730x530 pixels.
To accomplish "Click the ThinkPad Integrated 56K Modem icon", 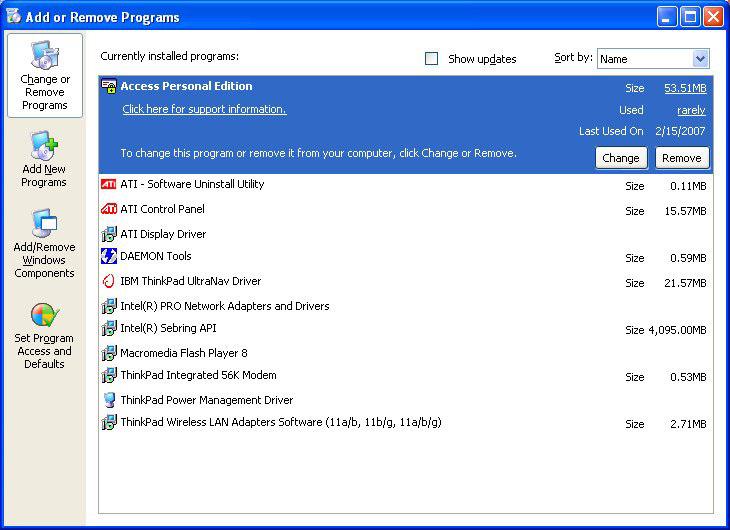I will coord(109,375).
